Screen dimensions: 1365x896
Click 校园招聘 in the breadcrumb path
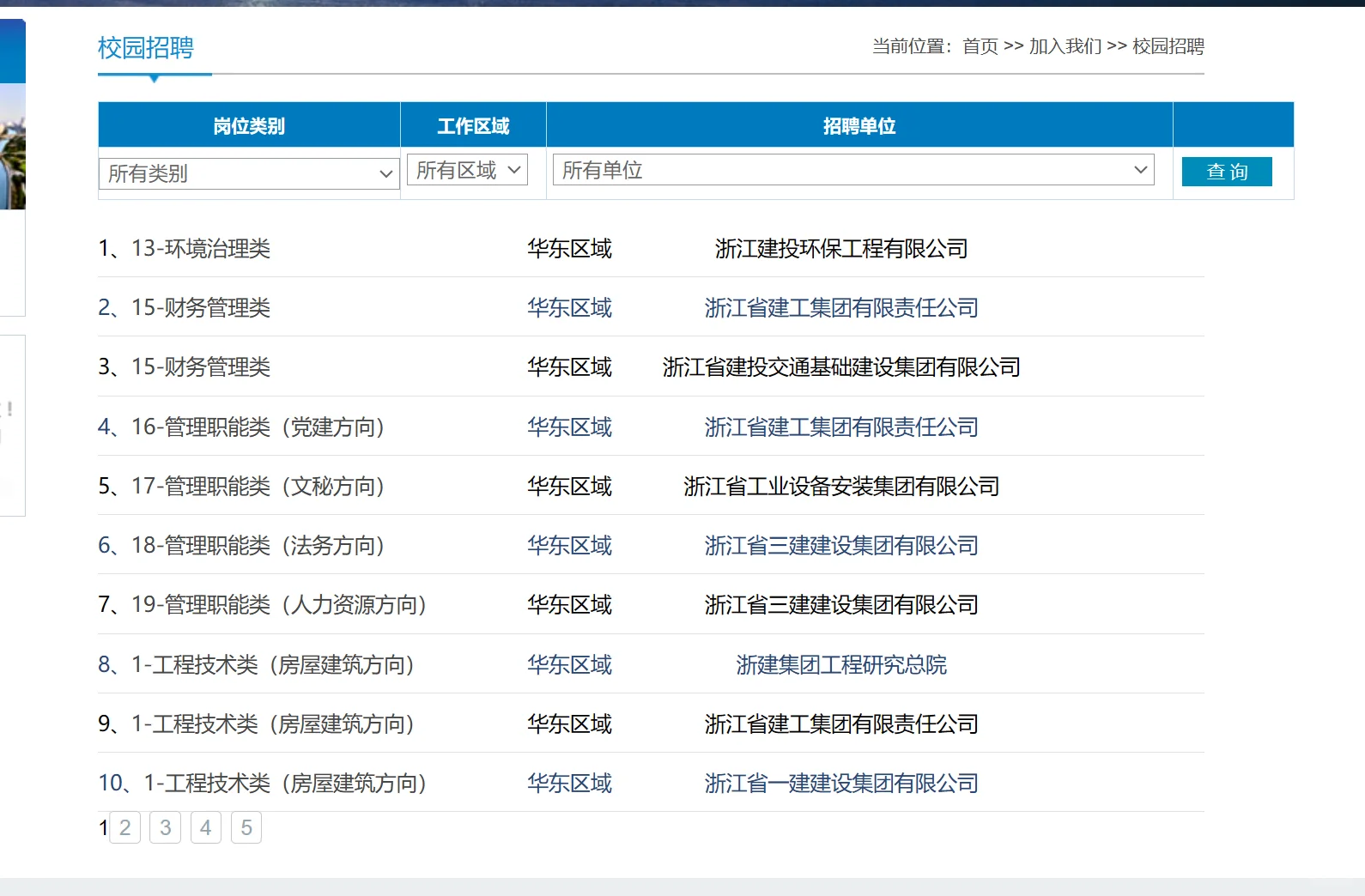pyautogui.click(x=1168, y=46)
